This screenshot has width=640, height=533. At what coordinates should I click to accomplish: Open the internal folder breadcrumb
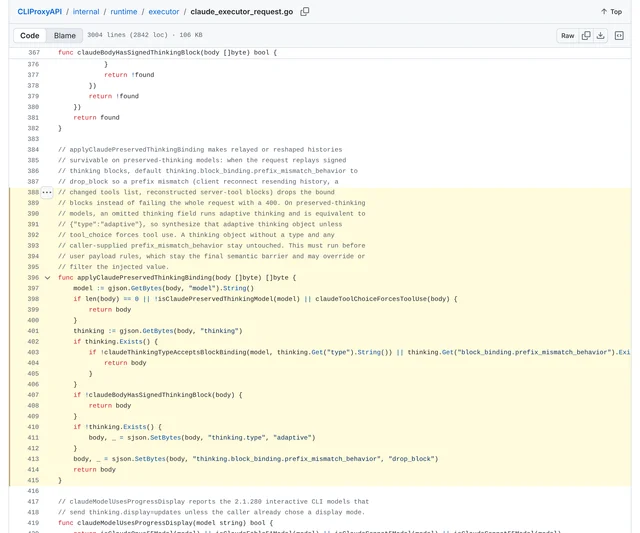tap(86, 12)
